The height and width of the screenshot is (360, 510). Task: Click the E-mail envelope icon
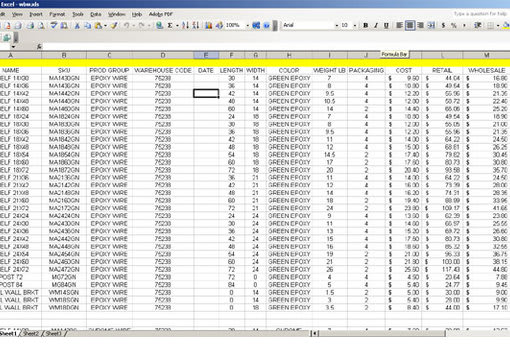pos(18,25)
